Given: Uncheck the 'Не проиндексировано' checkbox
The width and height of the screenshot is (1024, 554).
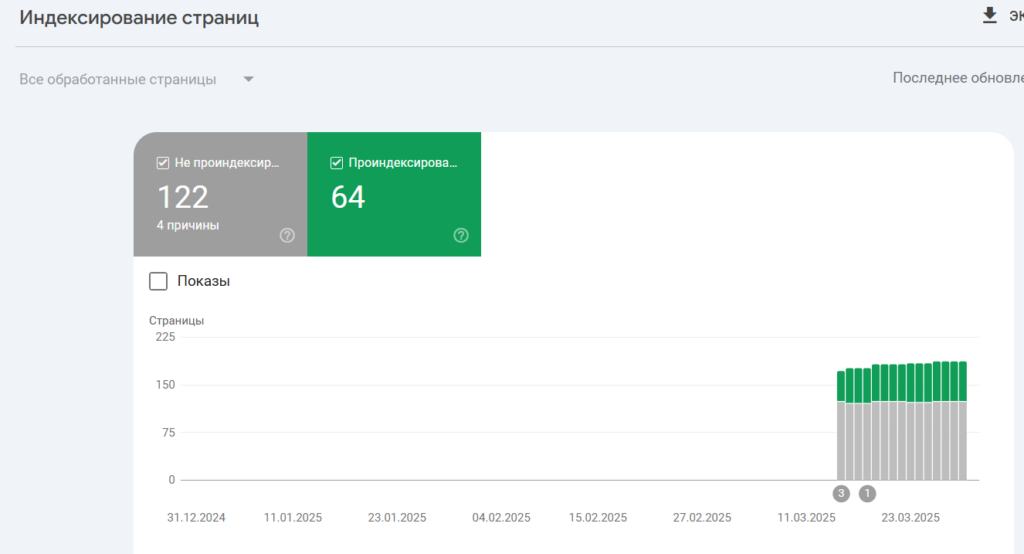Looking at the screenshot, I should point(163,163).
